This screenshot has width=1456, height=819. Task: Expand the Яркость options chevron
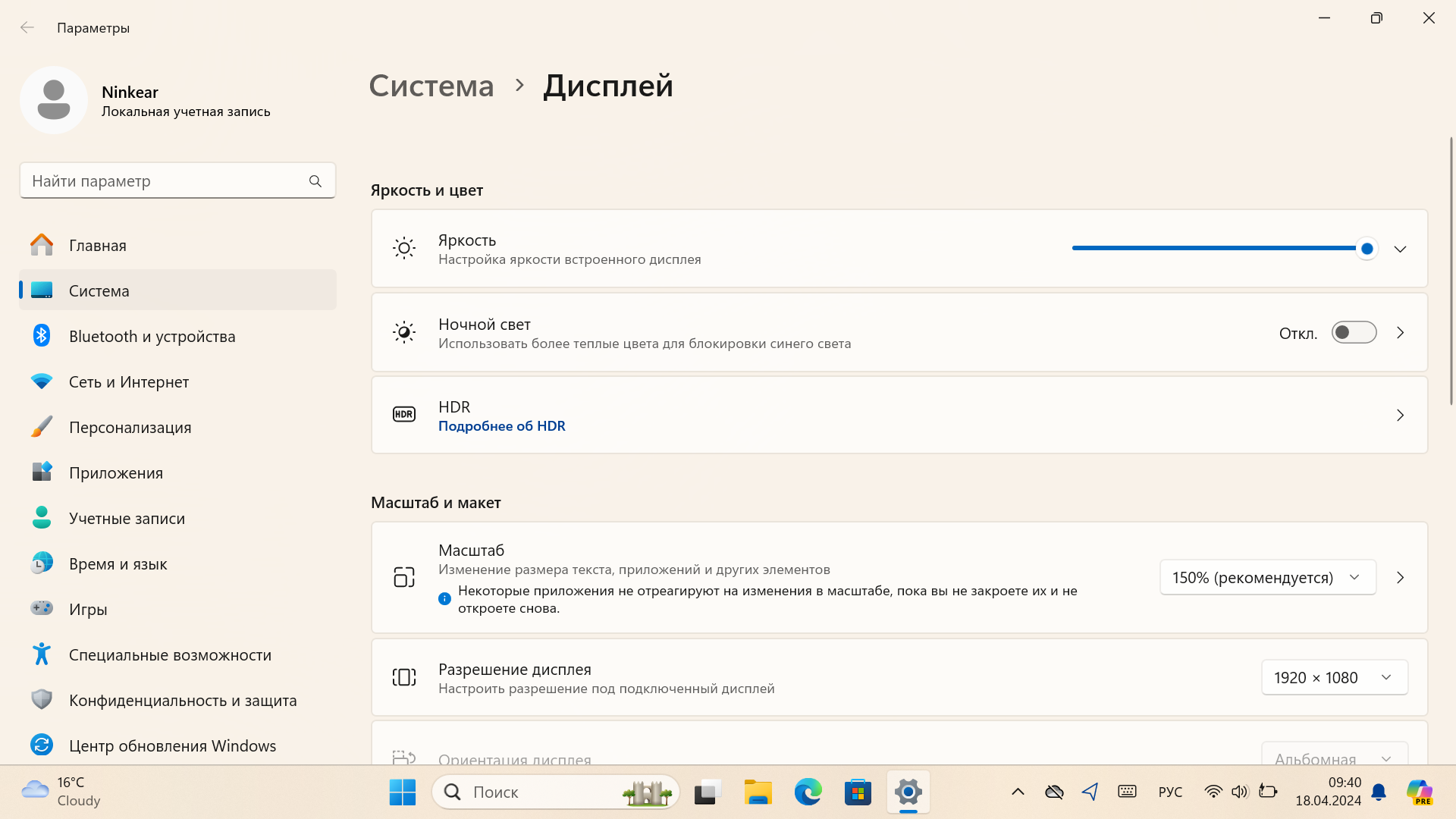[x=1400, y=249]
